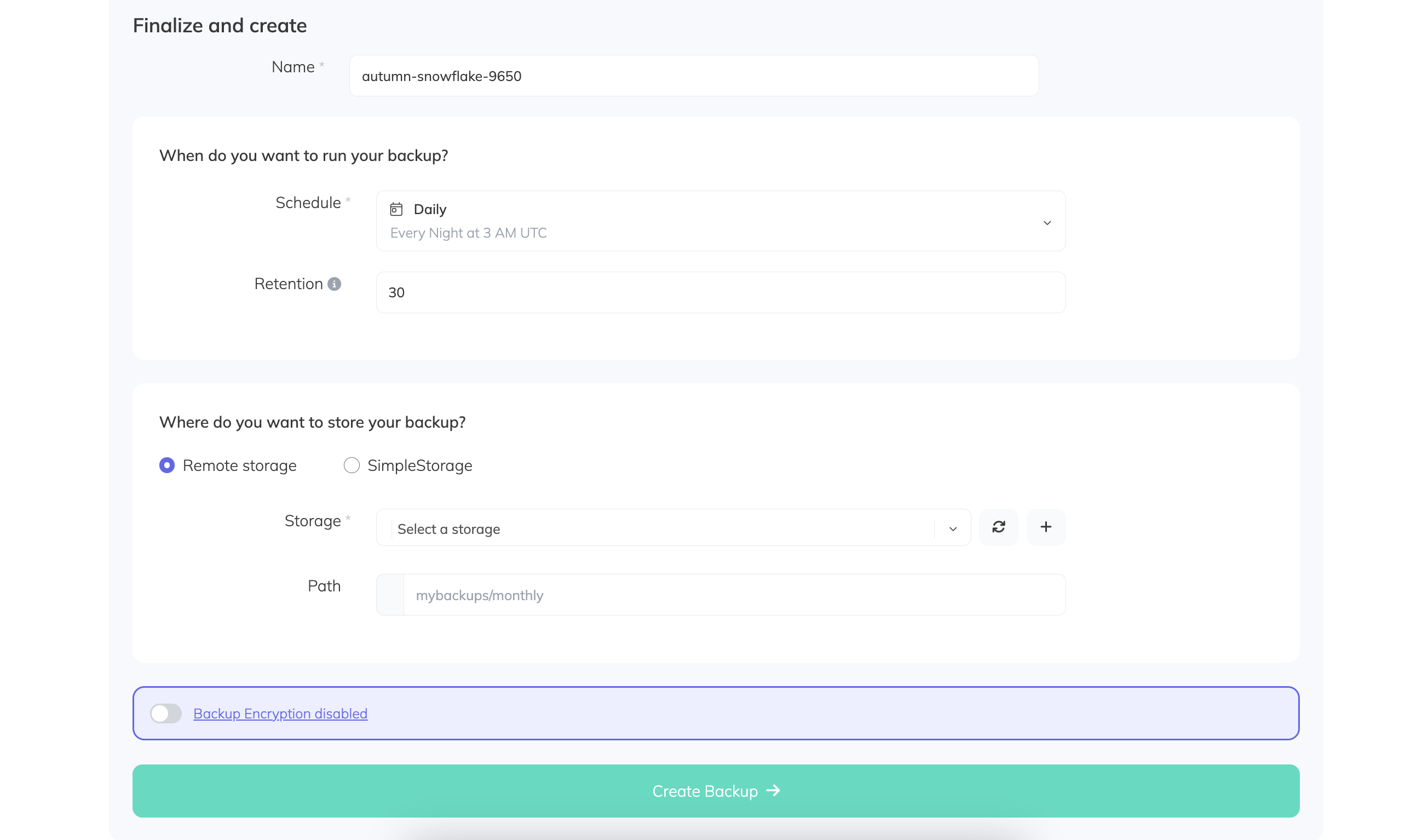Click the plus icon to add storage
1405x840 pixels.
(x=1046, y=527)
